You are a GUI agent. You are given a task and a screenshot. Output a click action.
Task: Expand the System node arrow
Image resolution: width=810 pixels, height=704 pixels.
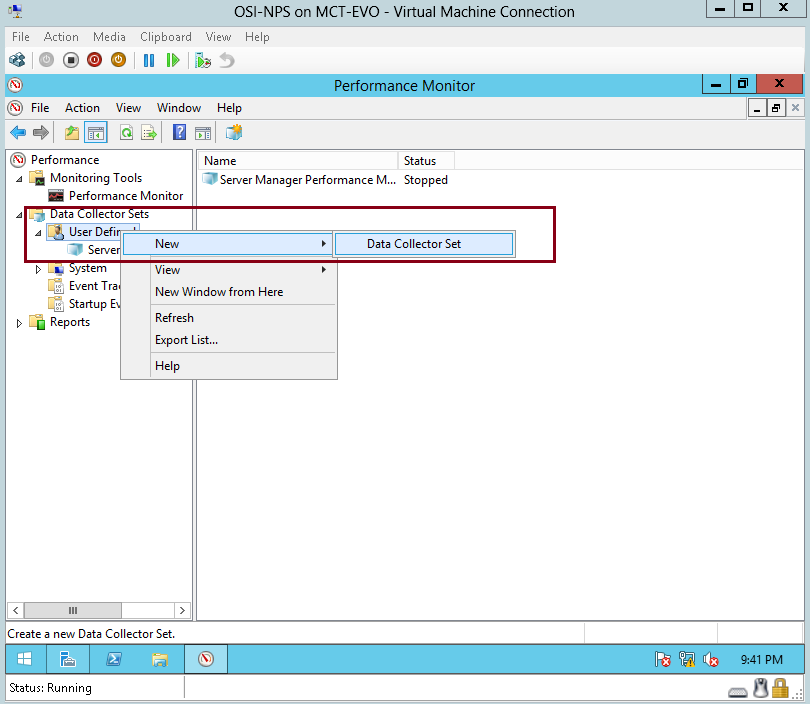(x=39, y=269)
